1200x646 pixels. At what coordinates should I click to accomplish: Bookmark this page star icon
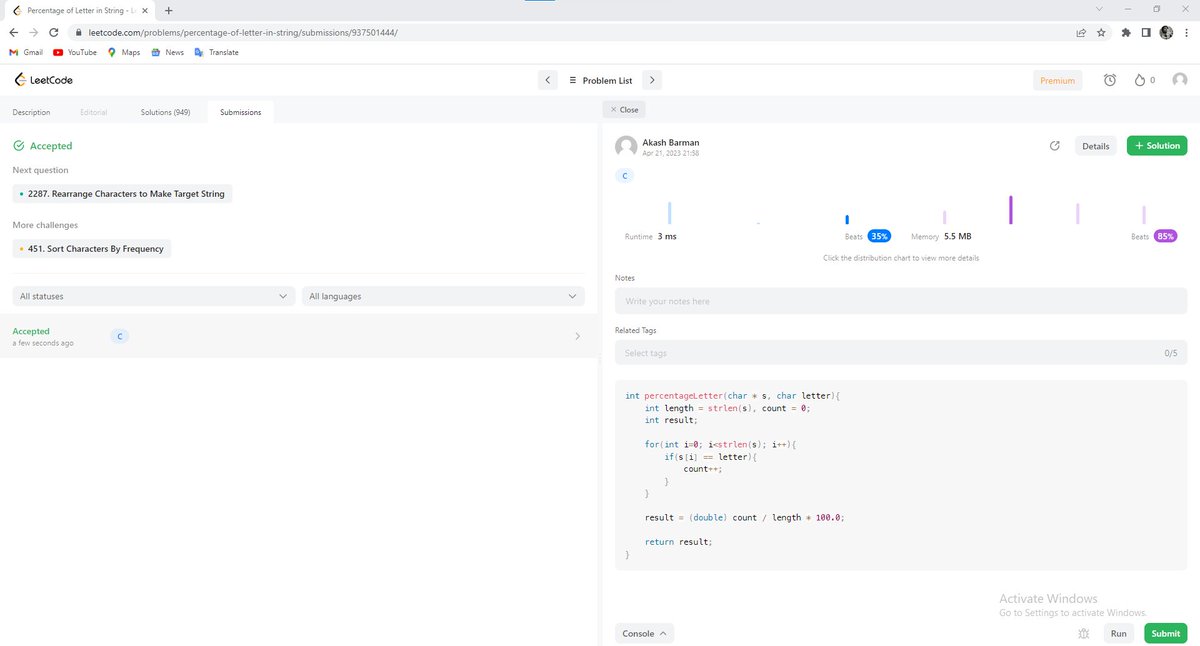[x=1101, y=32]
